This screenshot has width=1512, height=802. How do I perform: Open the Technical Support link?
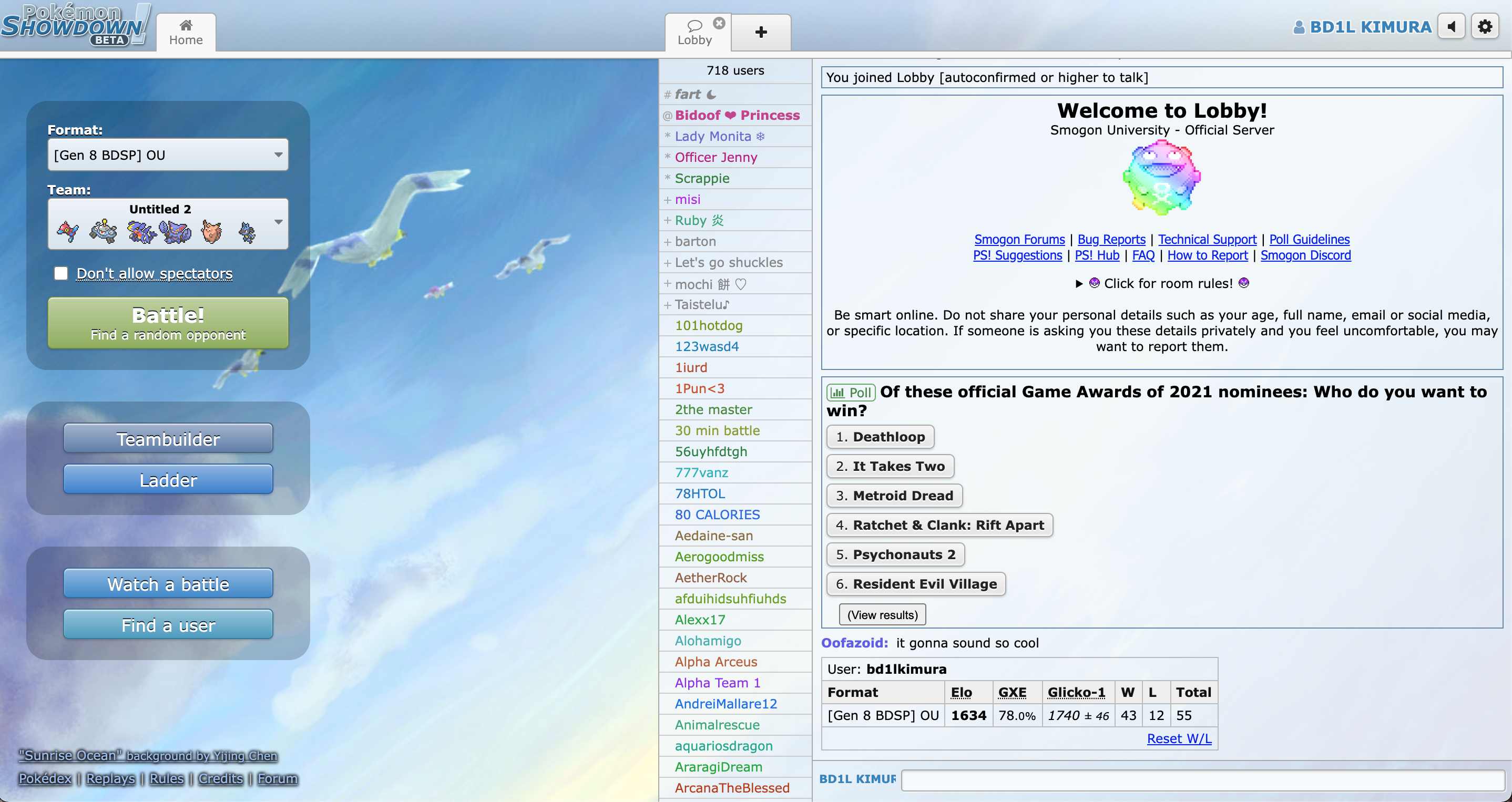[1207, 239]
